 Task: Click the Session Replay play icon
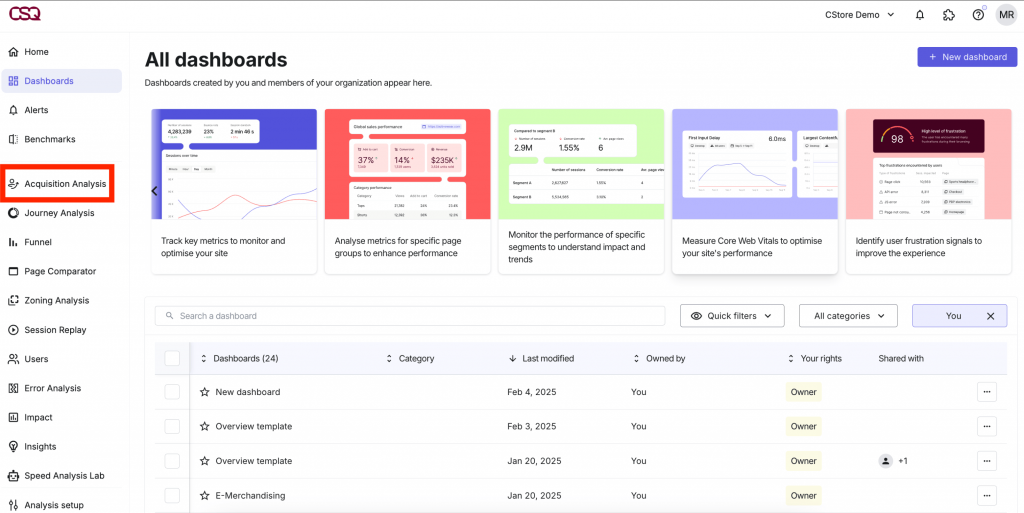13,330
